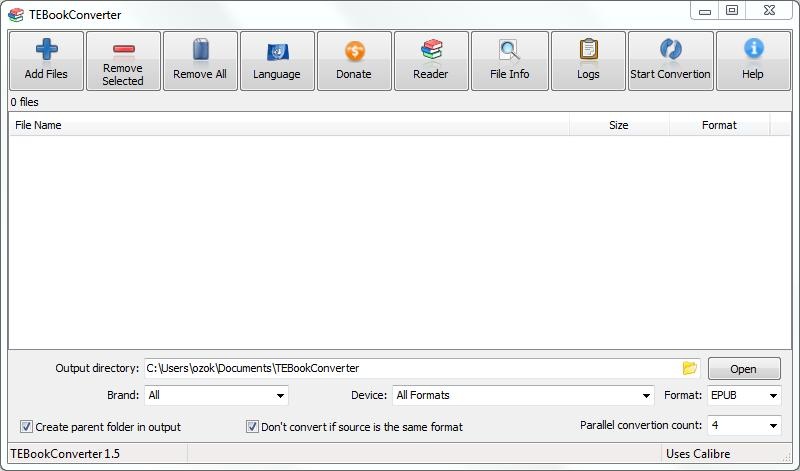Open the Reader books icon

pyautogui.click(x=432, y=49)
